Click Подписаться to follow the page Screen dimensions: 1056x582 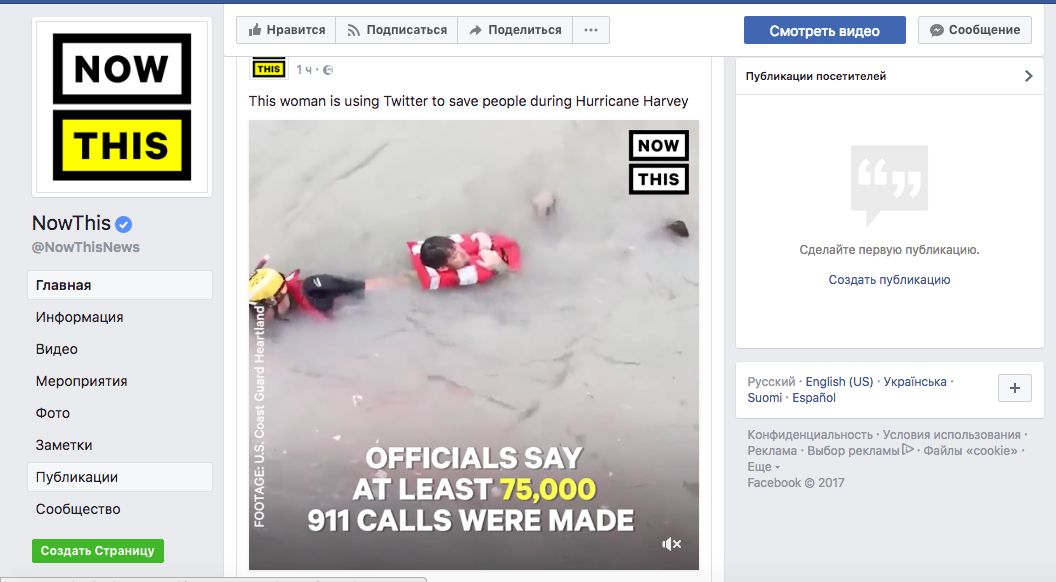(x=397, y=30)
